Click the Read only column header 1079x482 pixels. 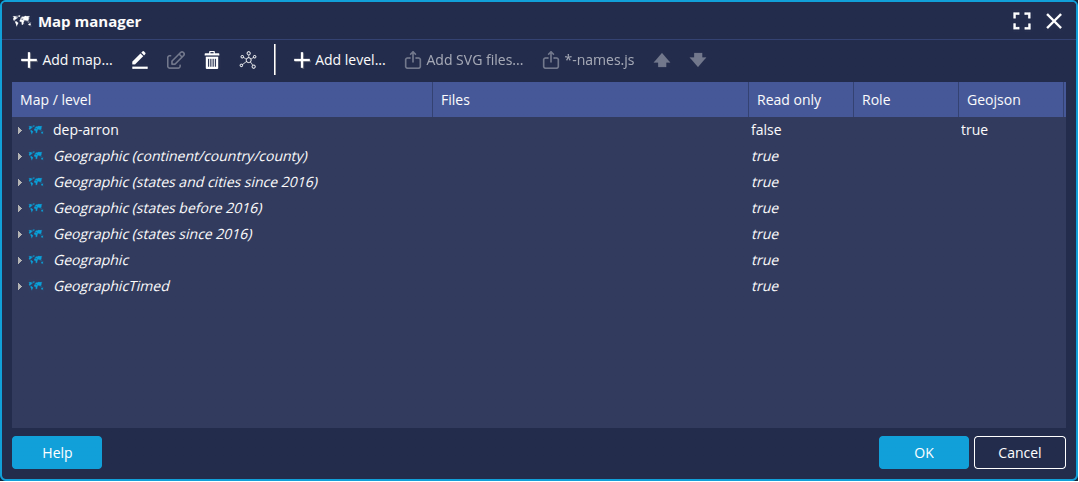(x=789, y=100)
